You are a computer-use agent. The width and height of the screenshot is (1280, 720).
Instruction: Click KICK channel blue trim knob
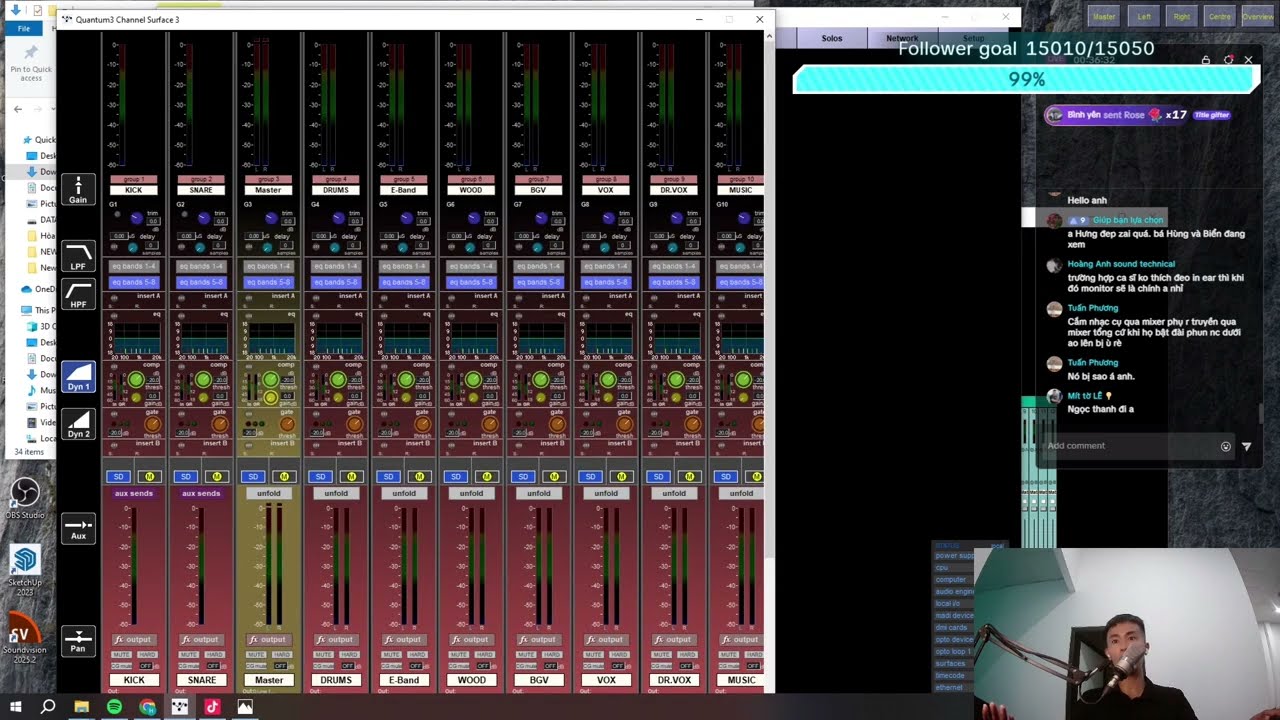pyautogui.click(x=137, y=218)
